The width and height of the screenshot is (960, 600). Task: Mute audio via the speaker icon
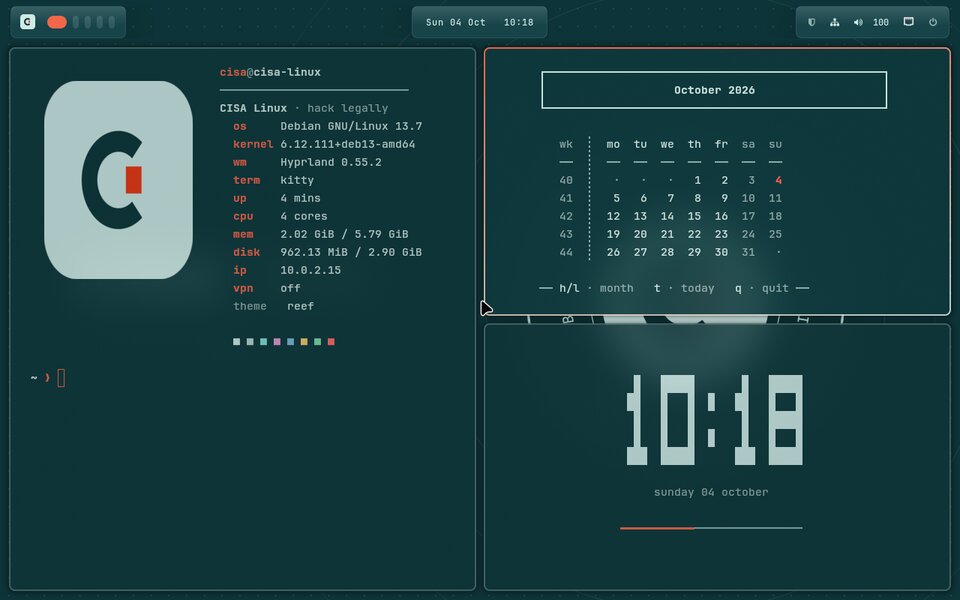click(858, 22)
